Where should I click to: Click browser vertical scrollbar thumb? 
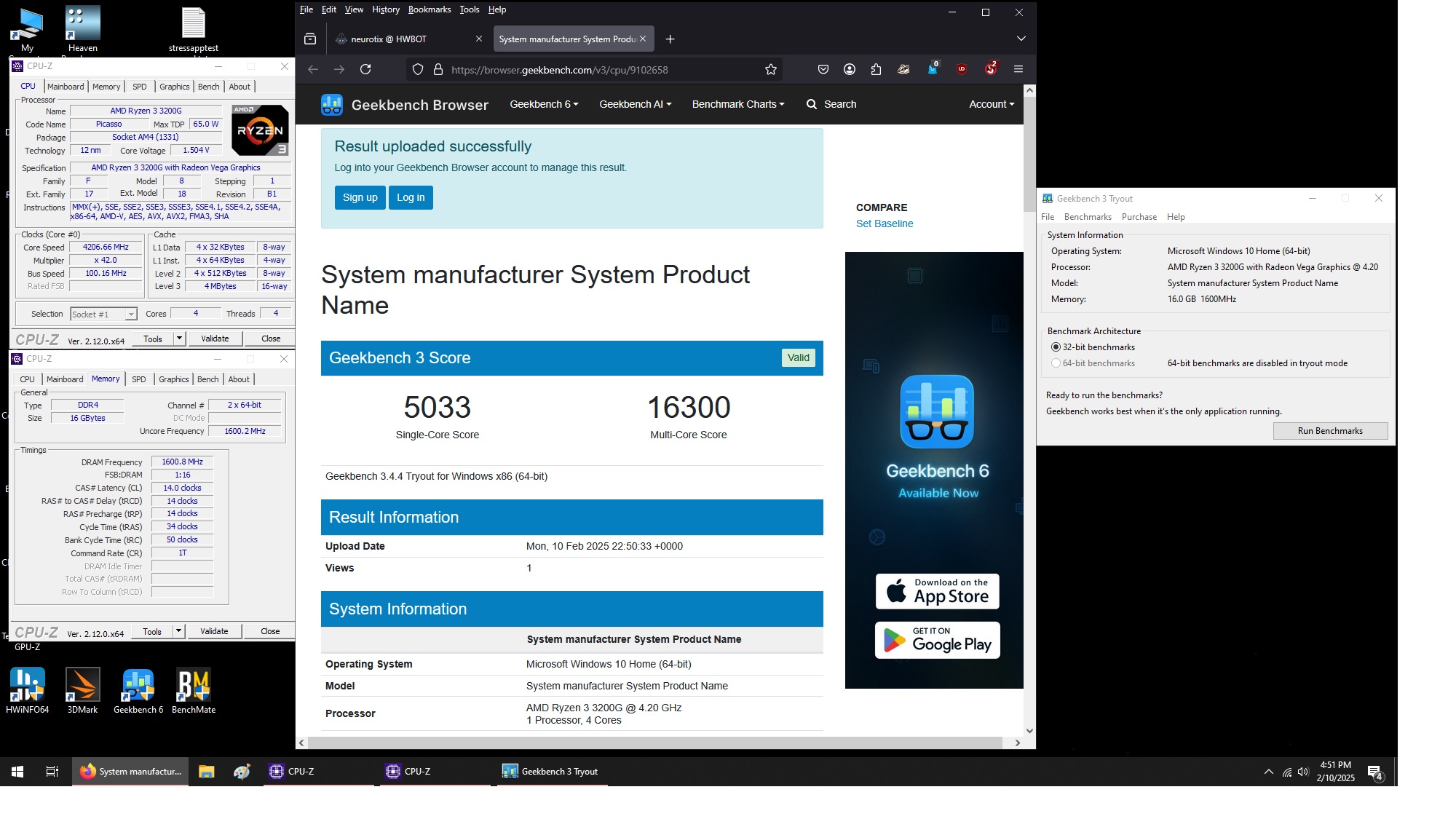point(1029,155)
